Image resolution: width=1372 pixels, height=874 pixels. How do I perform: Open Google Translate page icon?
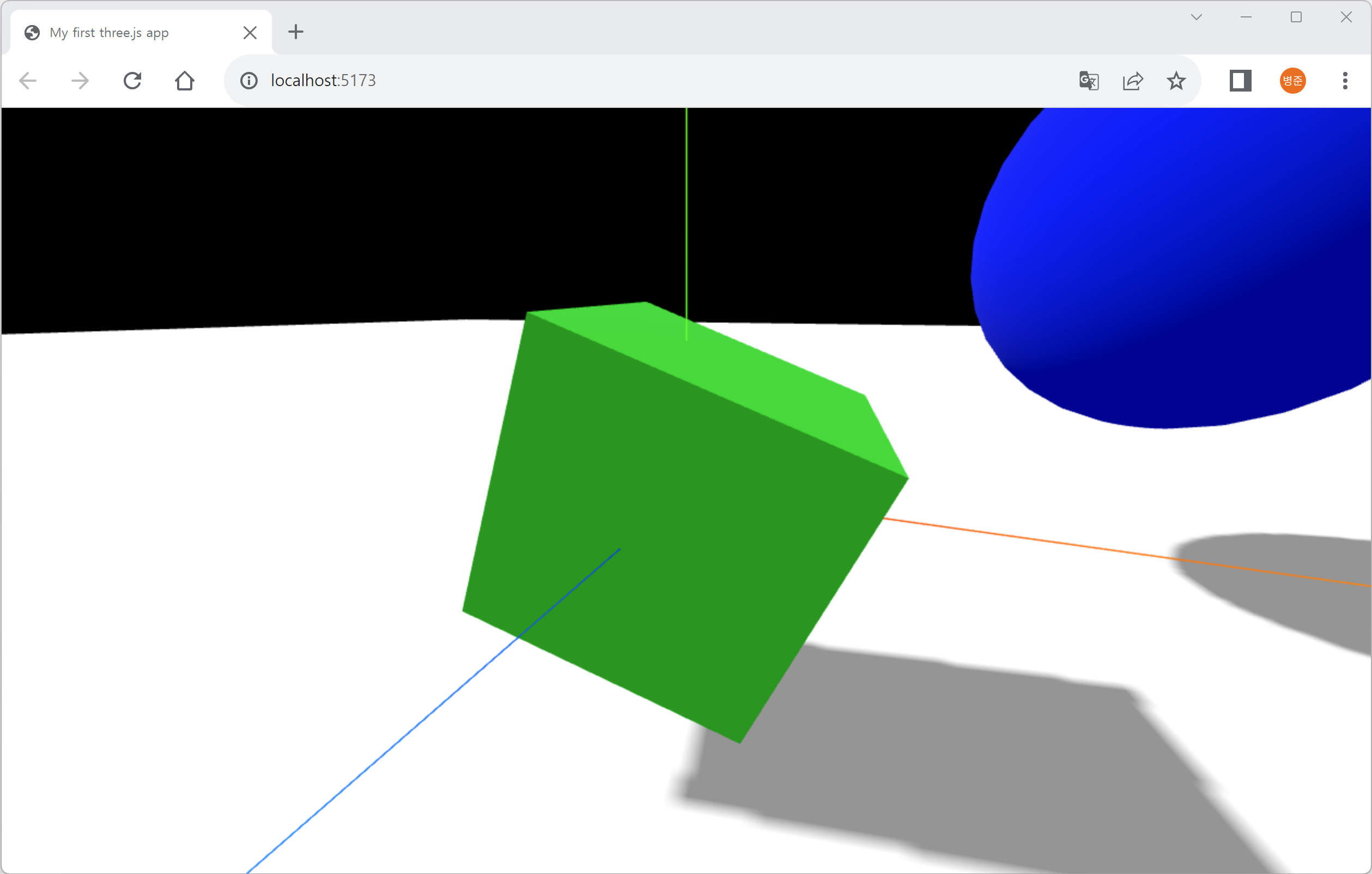point(1088,80)
